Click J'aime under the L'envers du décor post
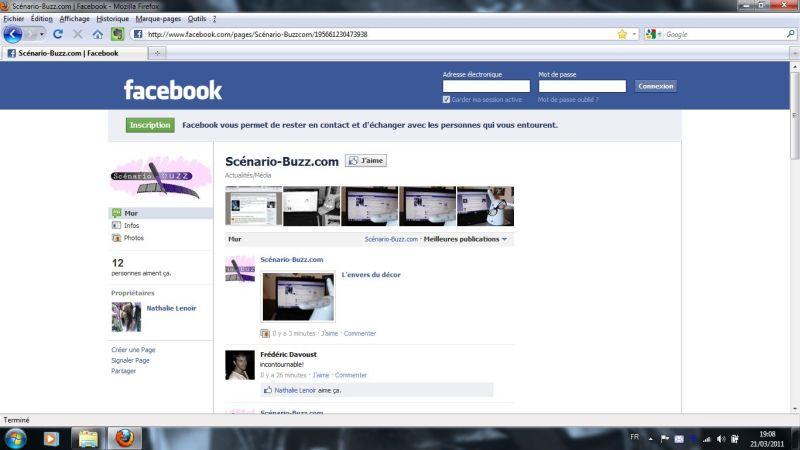 329,333
